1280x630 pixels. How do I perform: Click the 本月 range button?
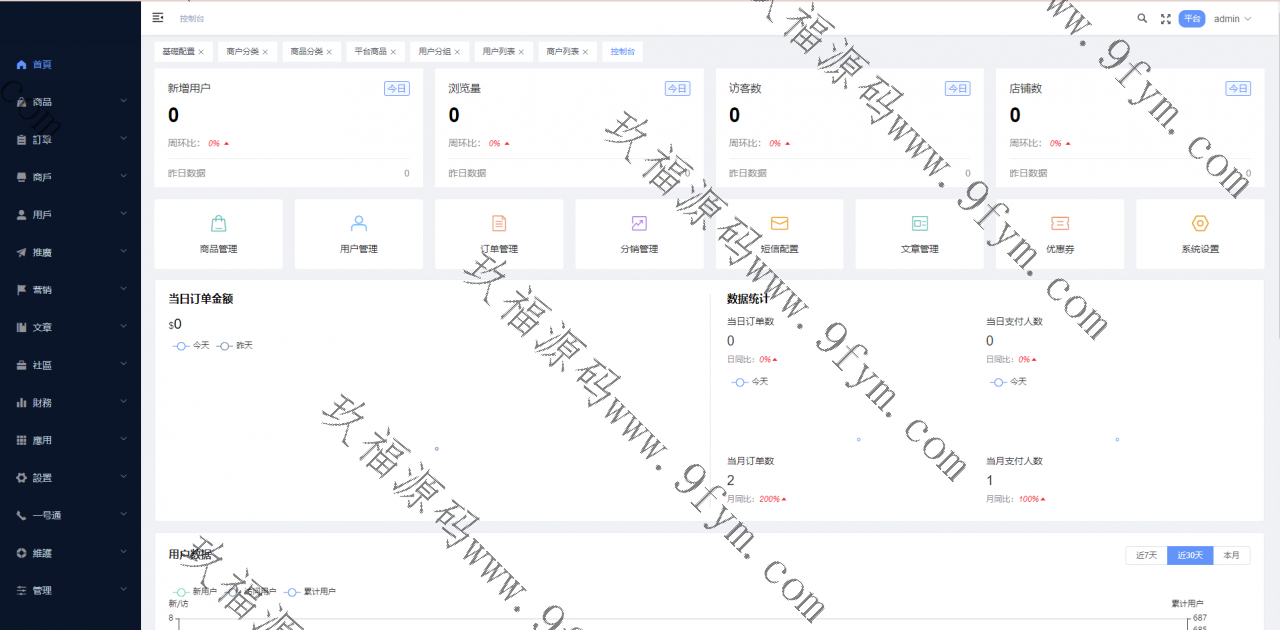(1231, 555)
